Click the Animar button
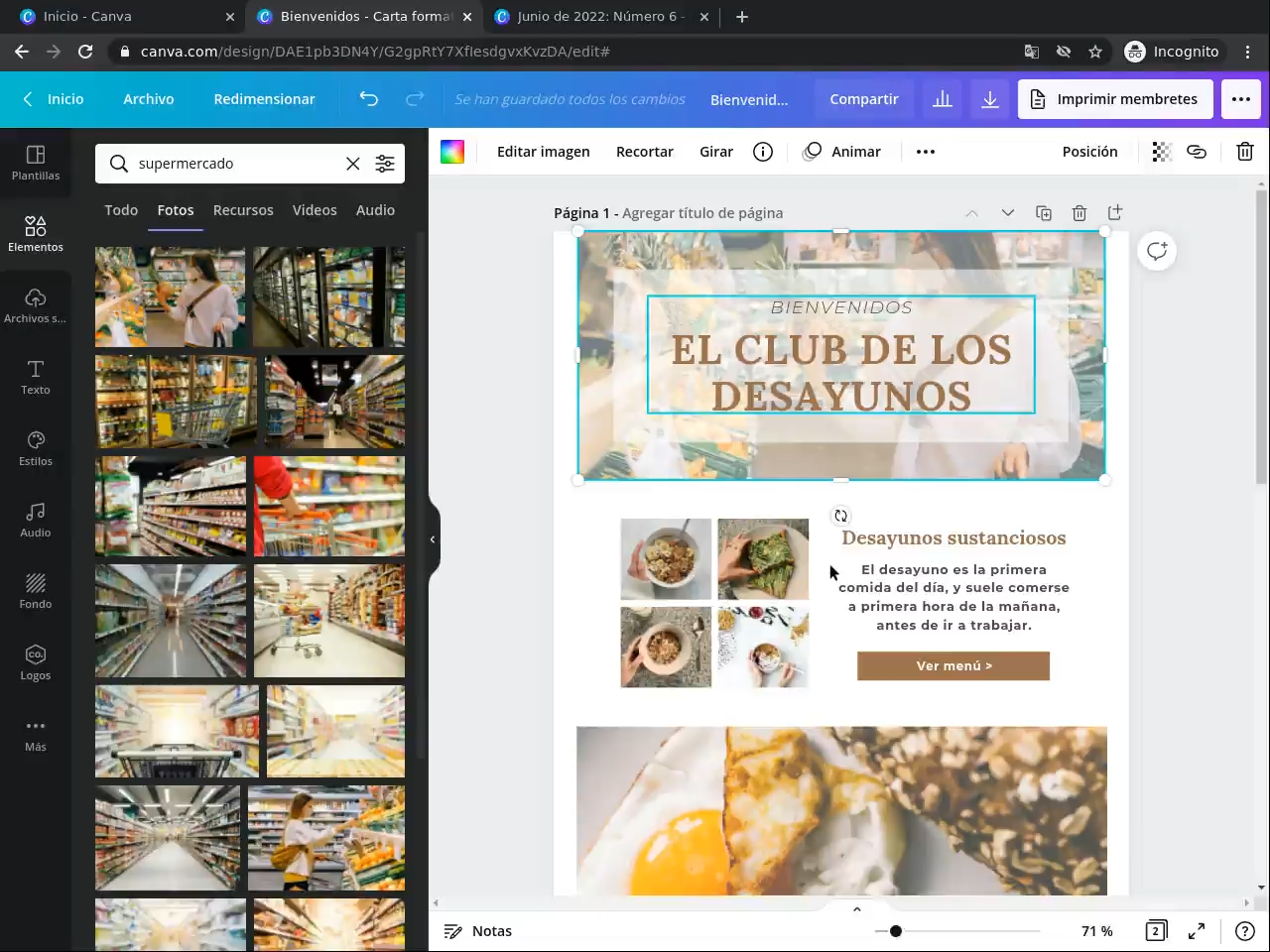Viewport: 1270px width, 952px height. coord(842,152)
